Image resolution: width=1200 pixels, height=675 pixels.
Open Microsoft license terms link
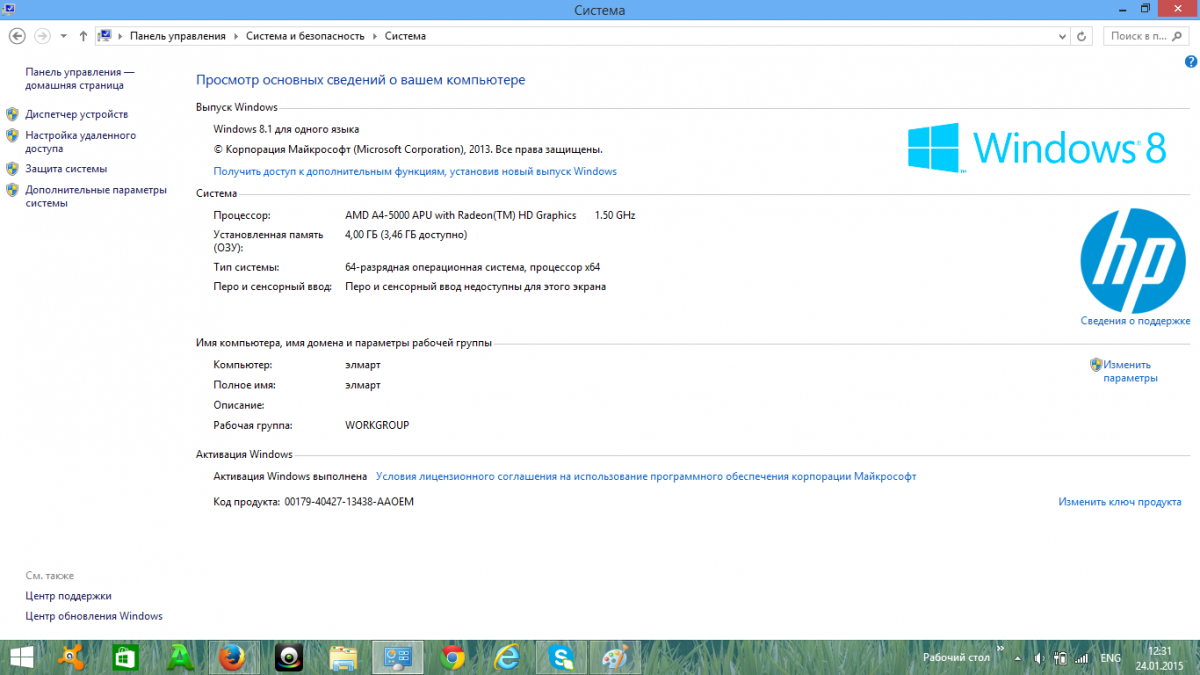coord(646,477)
